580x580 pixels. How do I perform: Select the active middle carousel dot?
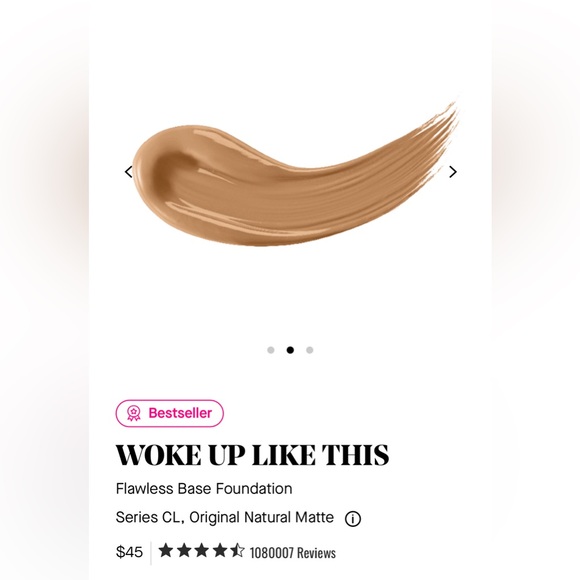pyautogui.click(x=290, y=350)
